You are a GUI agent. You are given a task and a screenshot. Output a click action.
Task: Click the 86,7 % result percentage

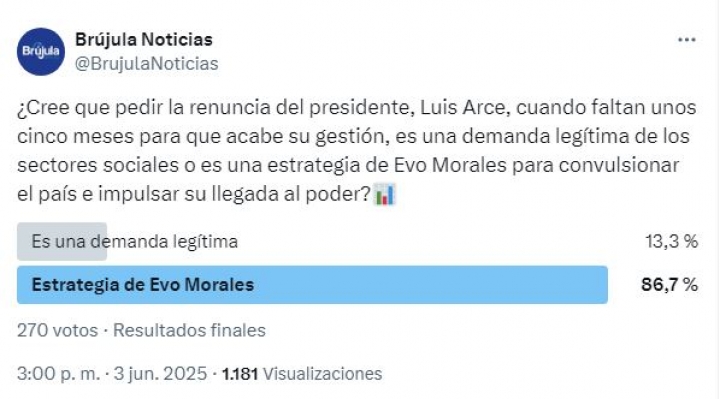coord(669,285)
